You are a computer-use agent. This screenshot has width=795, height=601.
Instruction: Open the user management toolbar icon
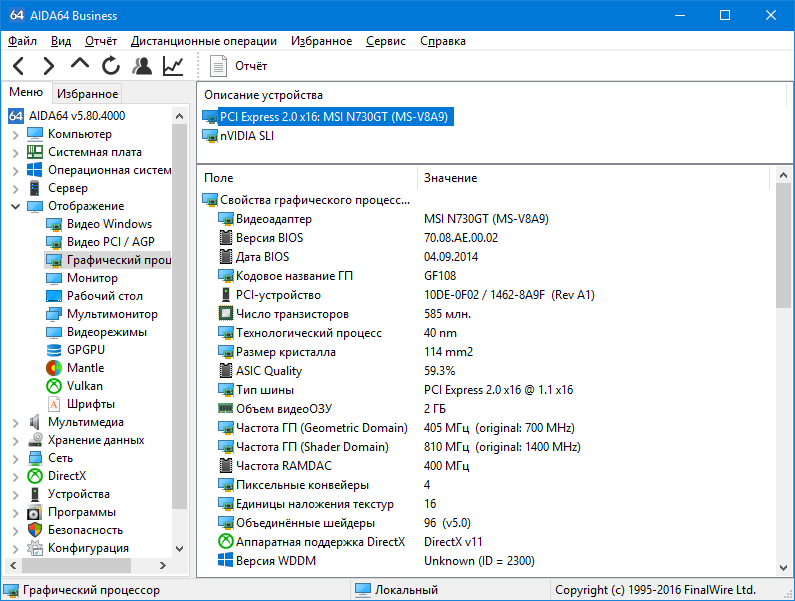click(x=142, y=66)
